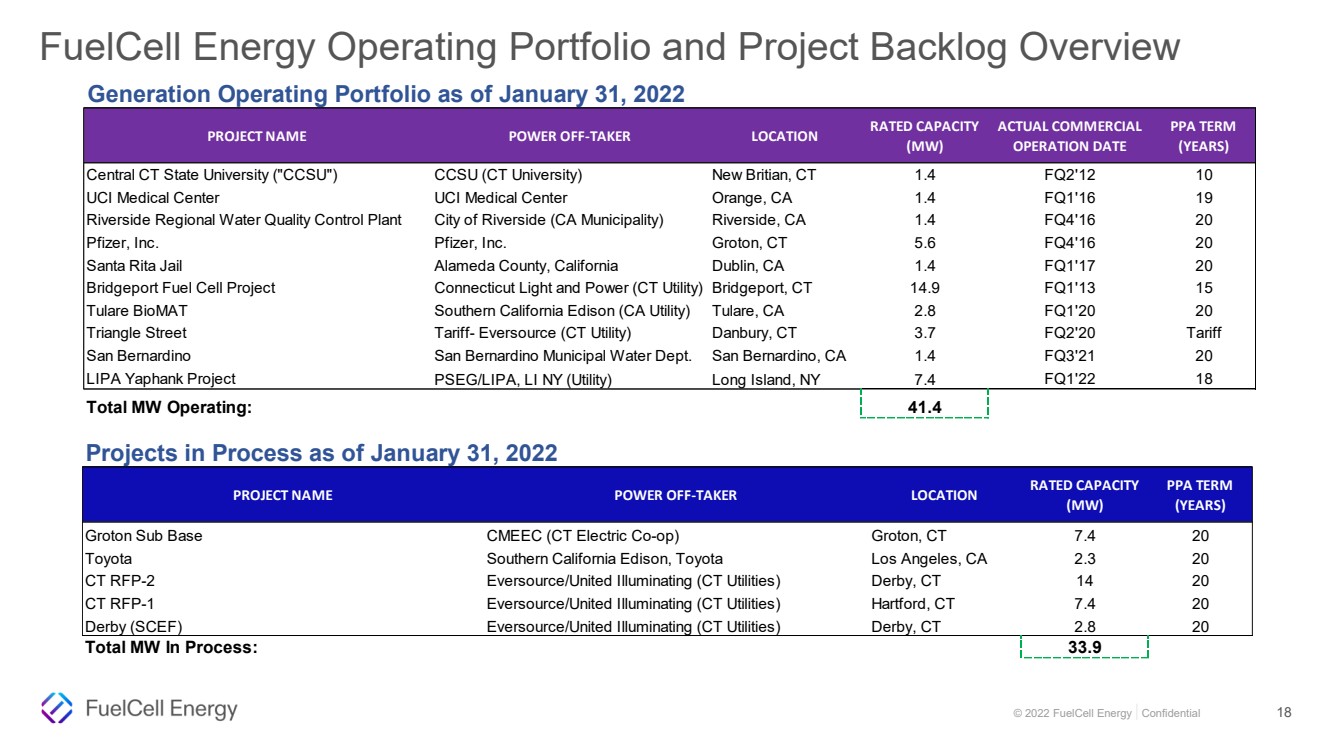Select "City of Riverside (CA Municipality)"

tap(549, 220)
